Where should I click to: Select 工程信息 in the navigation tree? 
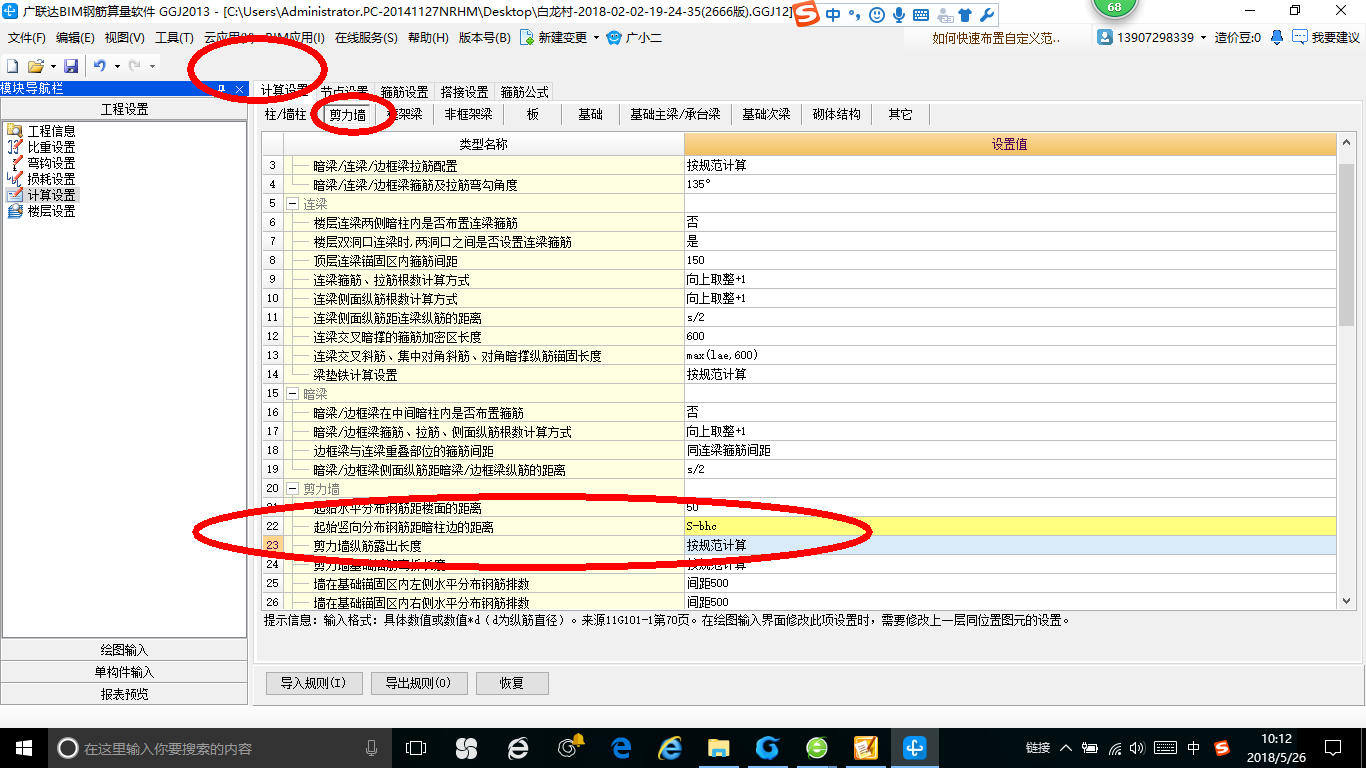[x=51, y=131]
